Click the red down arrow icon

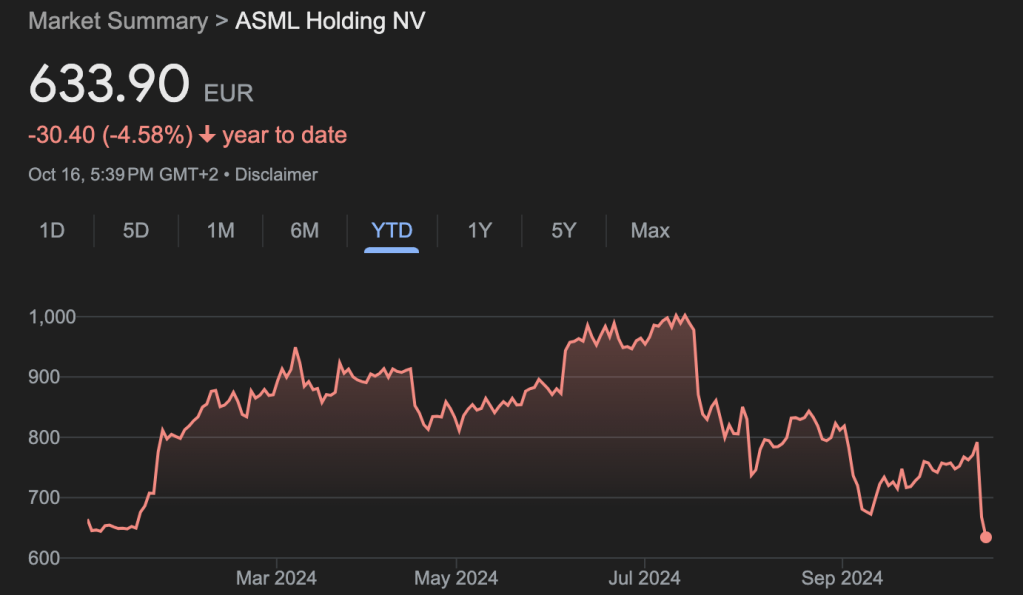click(x=207, y=135)
